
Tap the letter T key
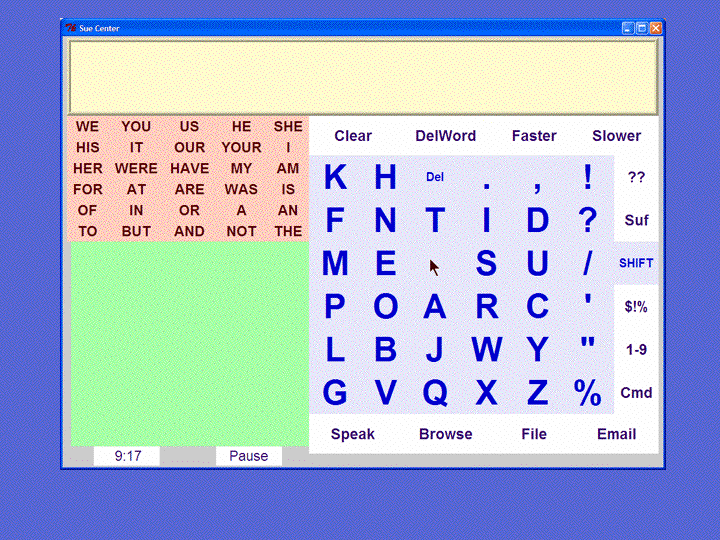[x=435, y=220]
